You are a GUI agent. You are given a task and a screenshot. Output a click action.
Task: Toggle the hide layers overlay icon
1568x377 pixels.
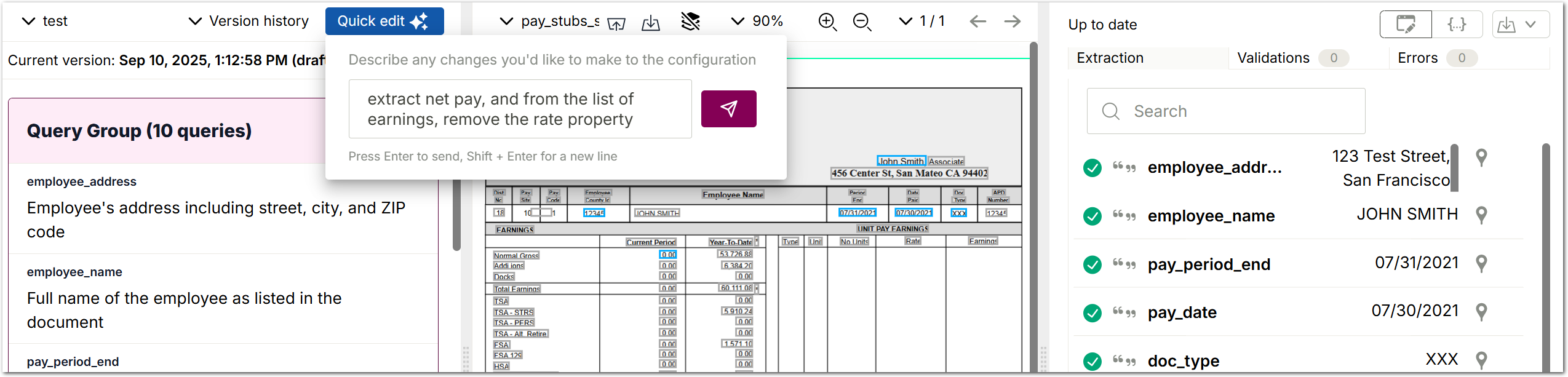[691, 22]
